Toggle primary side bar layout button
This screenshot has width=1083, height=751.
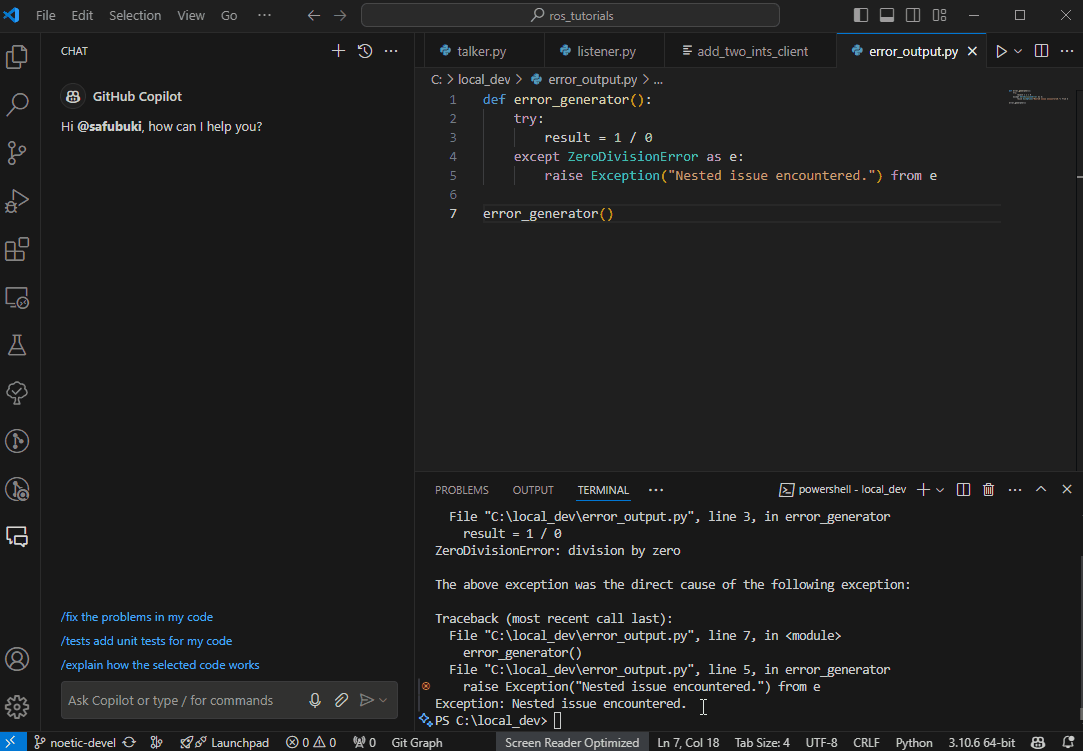861,15
